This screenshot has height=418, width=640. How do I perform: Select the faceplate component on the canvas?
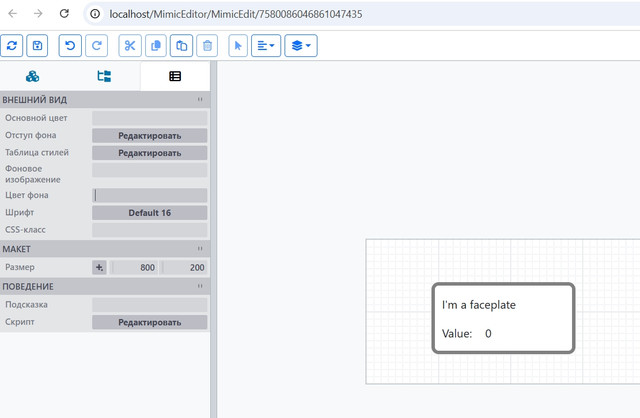click(503, 318)
